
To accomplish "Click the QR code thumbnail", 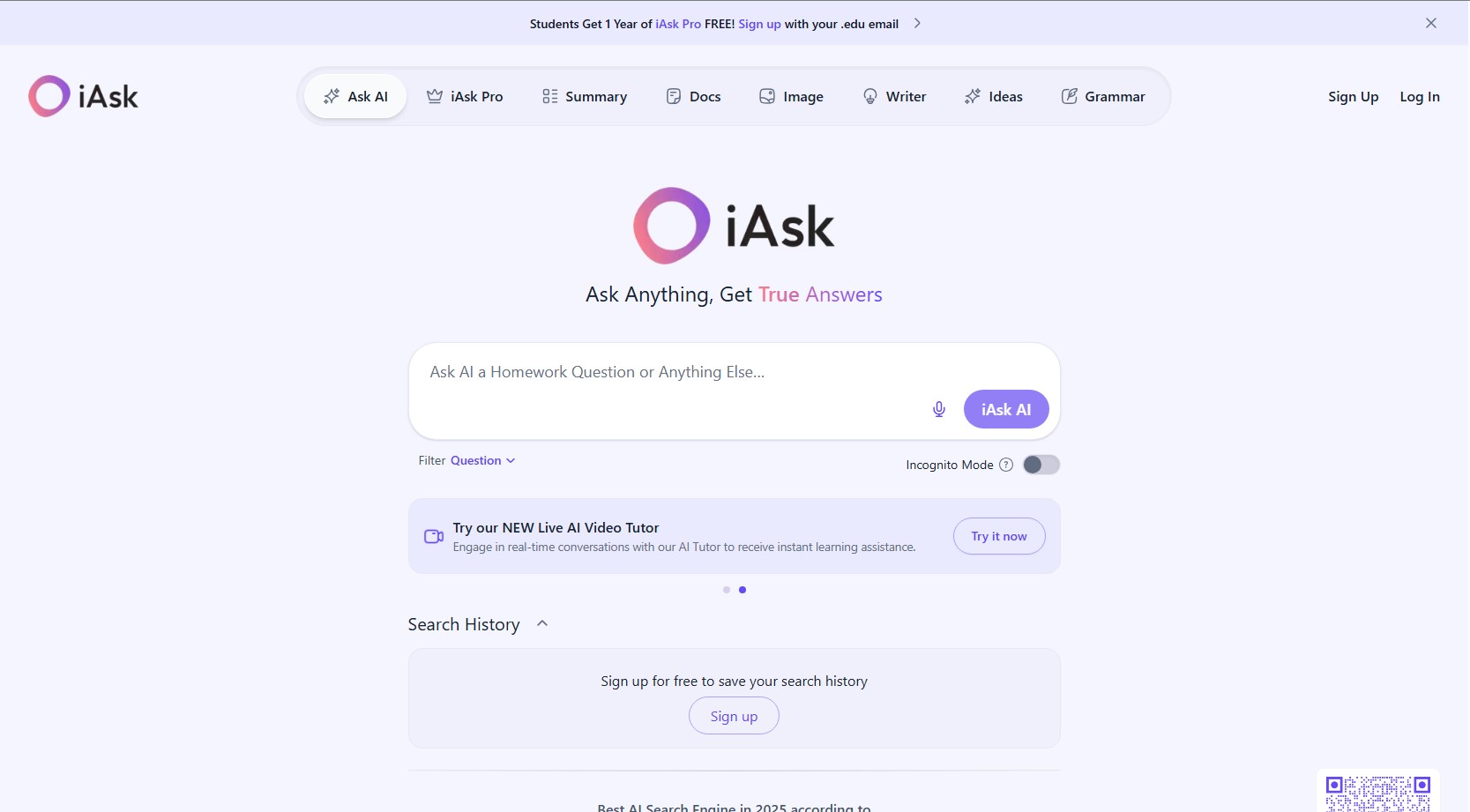I will pyautogui.click(x=1377, y=793).
